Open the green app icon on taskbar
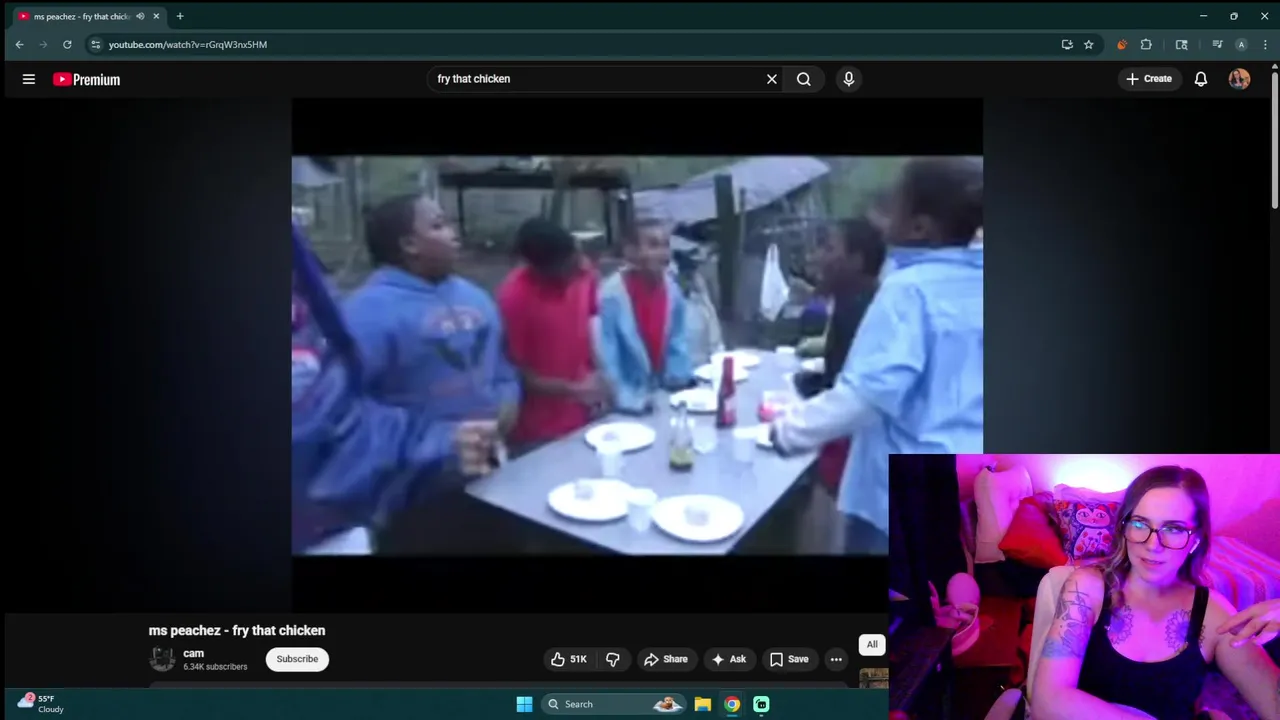The width and height of the screenshot is (1280, 720). [761, 704]
